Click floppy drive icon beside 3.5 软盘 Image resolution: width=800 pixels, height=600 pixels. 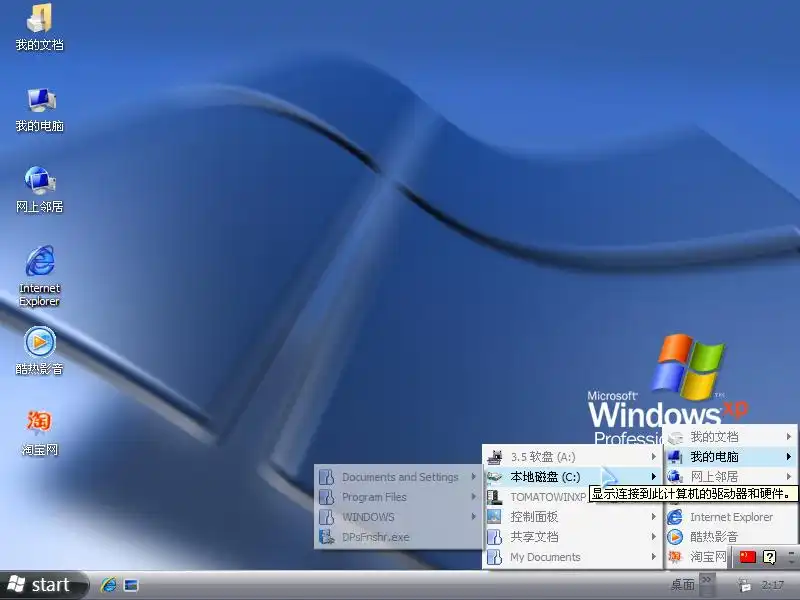coord(494,457)
